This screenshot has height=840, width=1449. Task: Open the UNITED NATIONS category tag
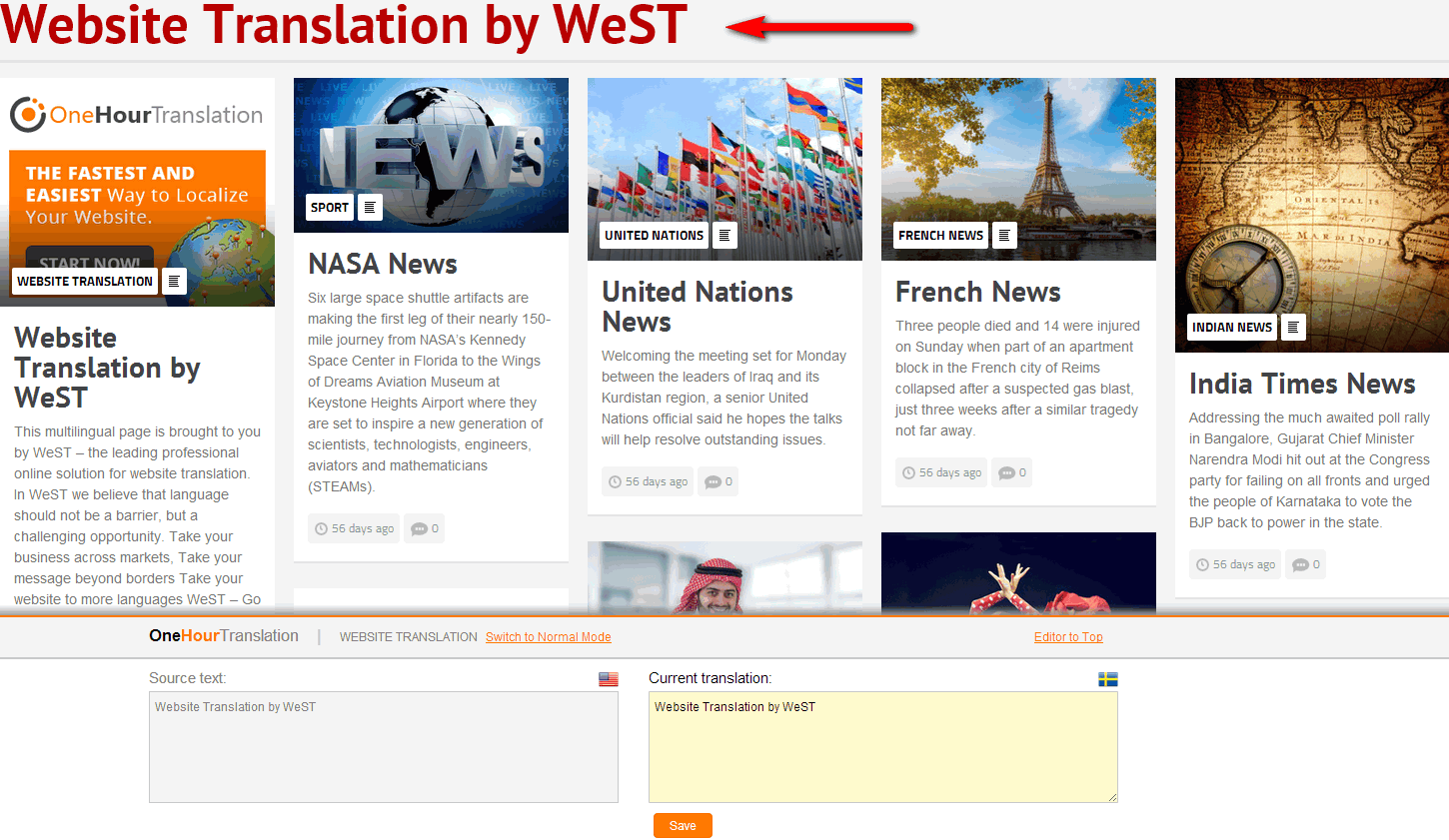[x=655, y=235]
